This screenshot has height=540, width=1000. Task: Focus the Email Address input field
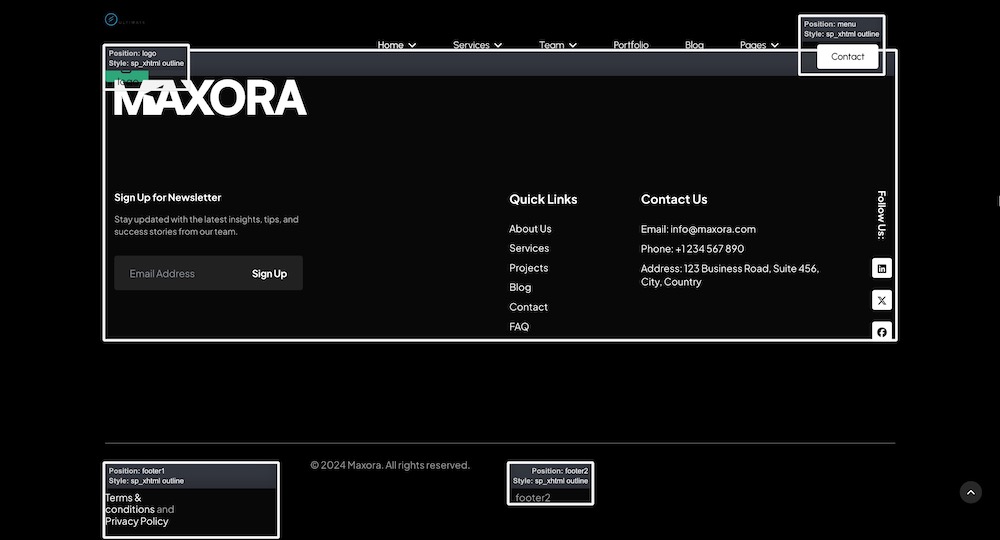[175, 274]
